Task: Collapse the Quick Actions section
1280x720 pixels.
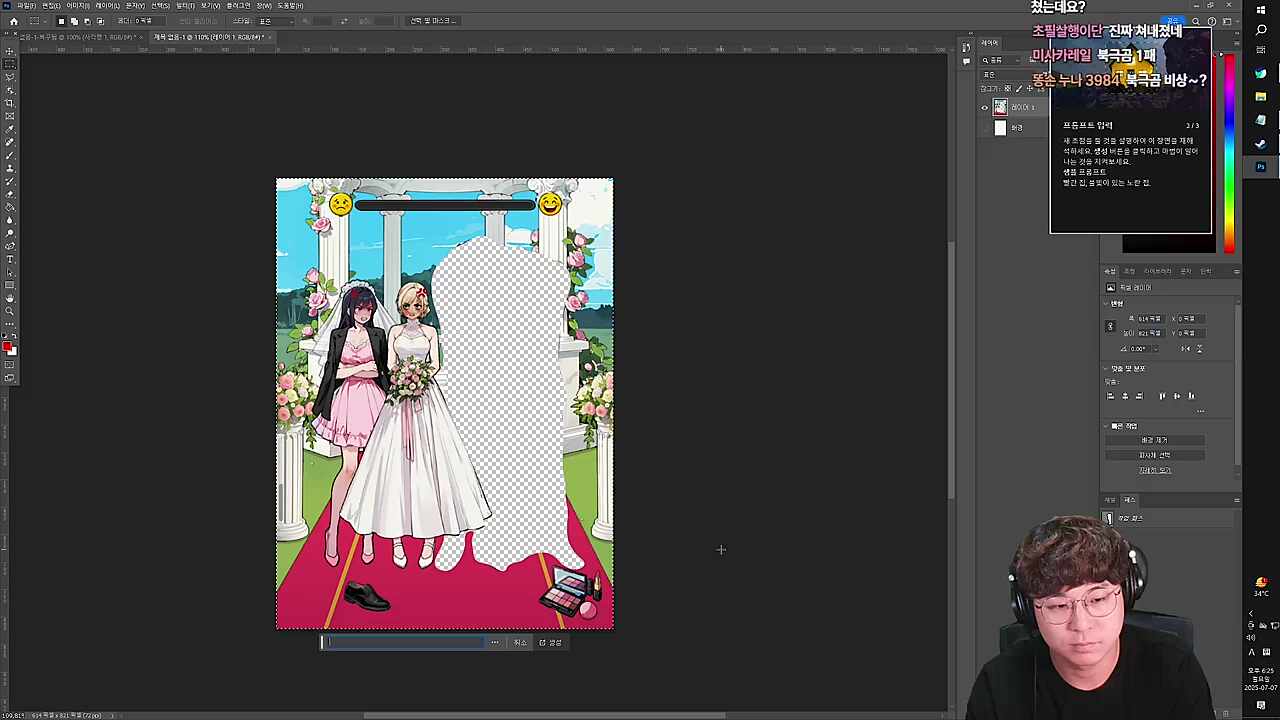Action: (x=1105, y=426)
